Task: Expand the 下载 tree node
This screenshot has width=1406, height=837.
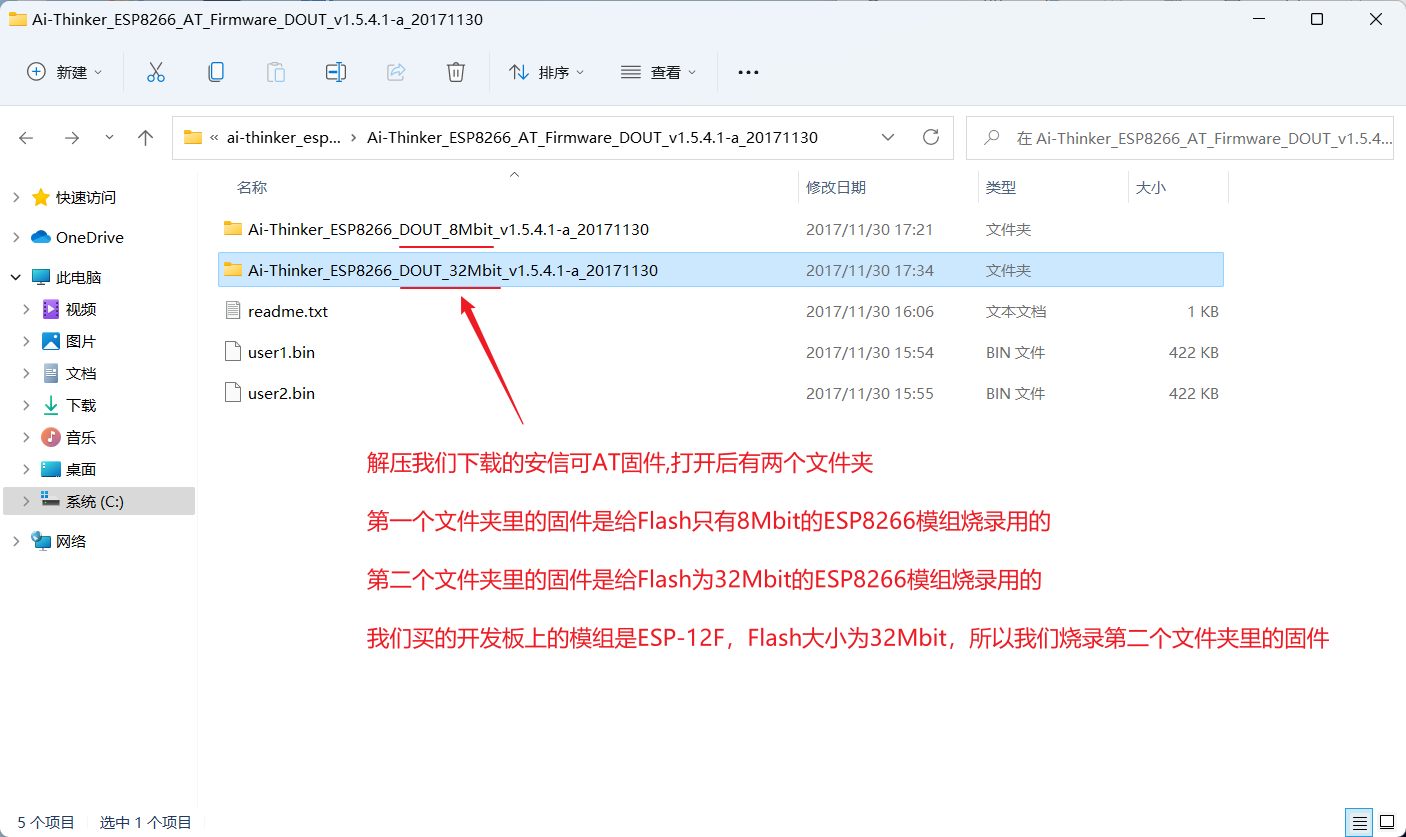Action: click(x=27, y=405)
